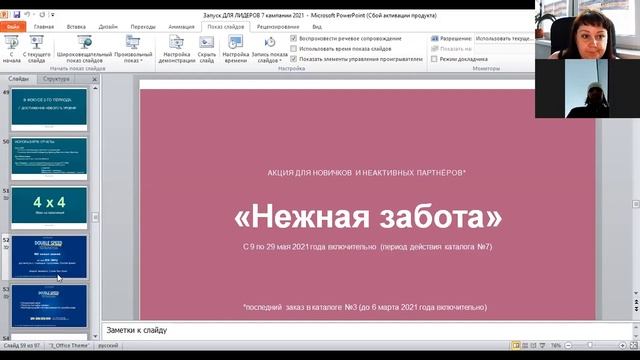The width and height of the screenshot is (640, 360).
Task: Enable 'Использовать время показа слайдов' checkbox
Action: point(293,49)
